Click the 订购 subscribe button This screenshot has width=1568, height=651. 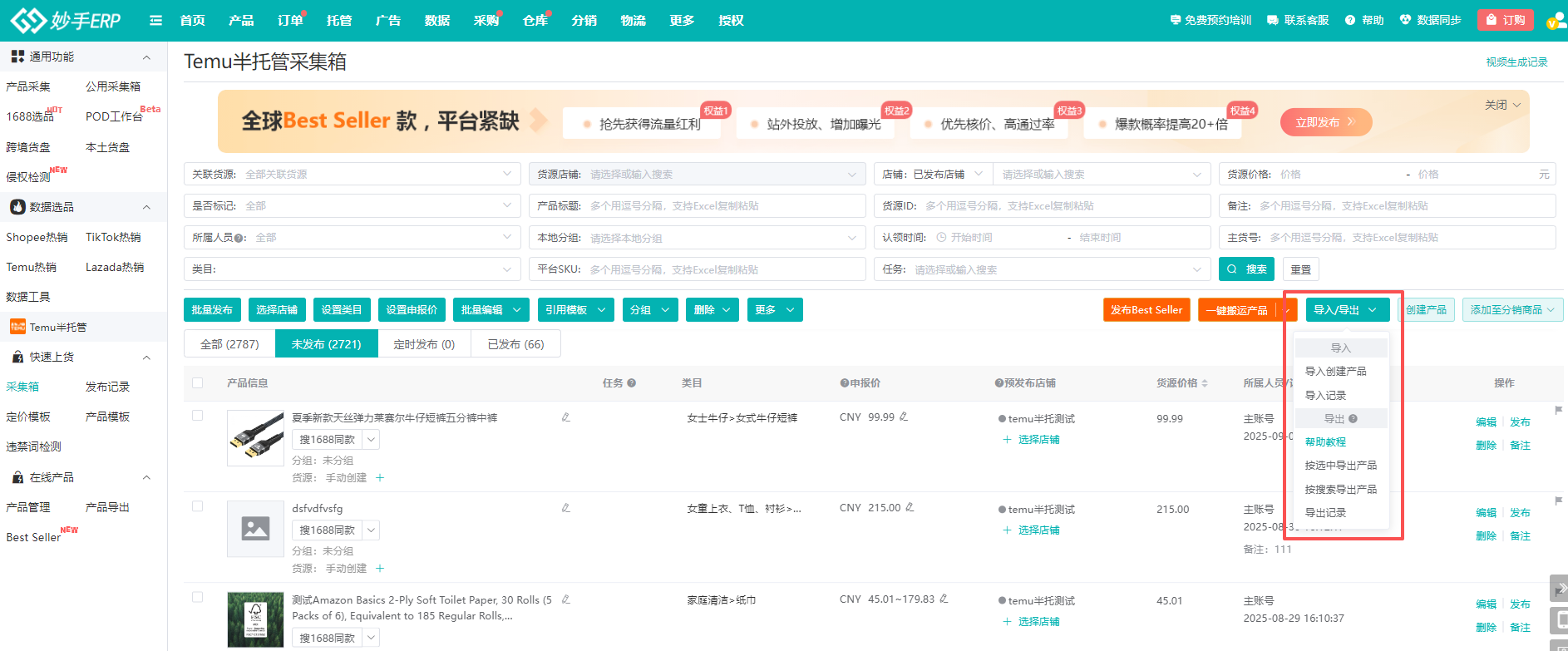1506,20
